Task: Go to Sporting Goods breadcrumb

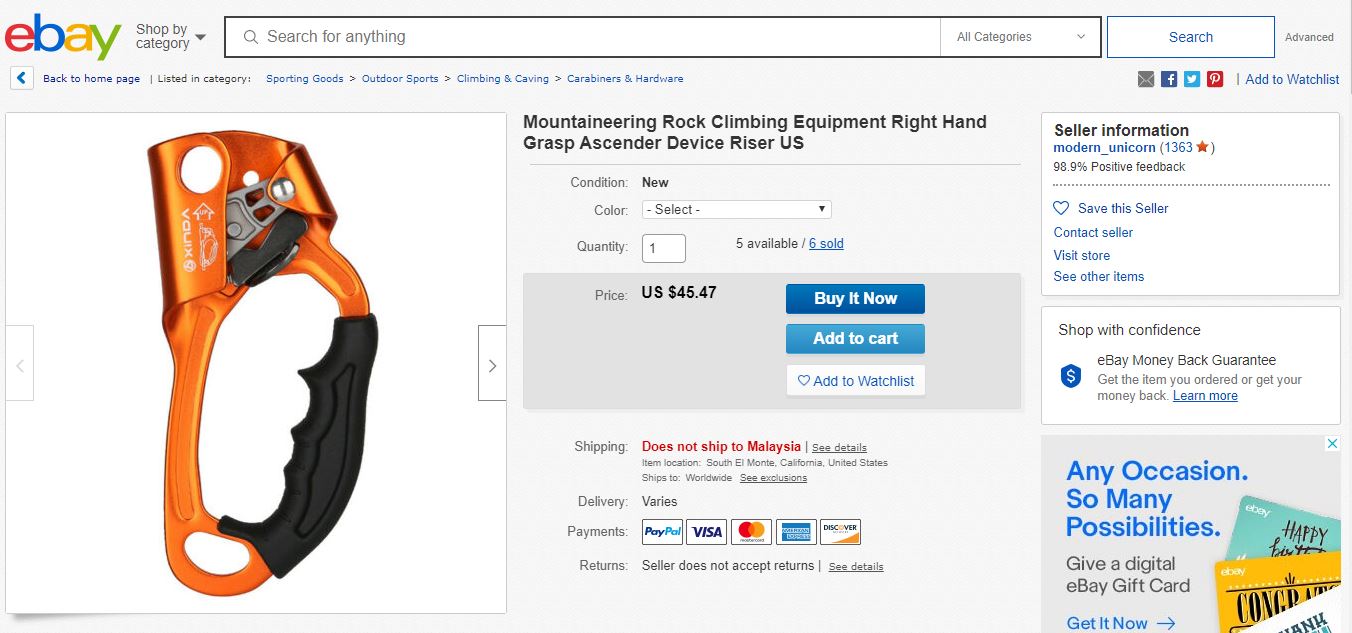Action: [304, 78]
